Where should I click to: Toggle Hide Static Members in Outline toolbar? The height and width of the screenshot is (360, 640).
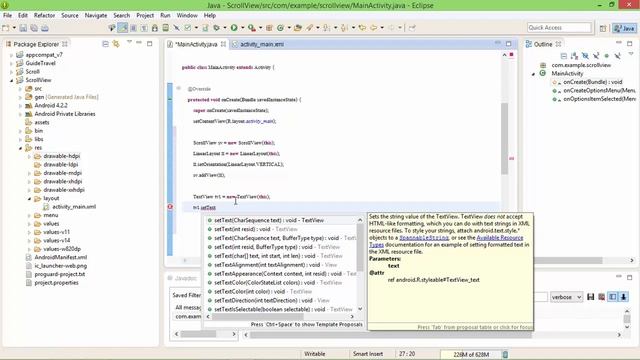(x=596, y=56)
